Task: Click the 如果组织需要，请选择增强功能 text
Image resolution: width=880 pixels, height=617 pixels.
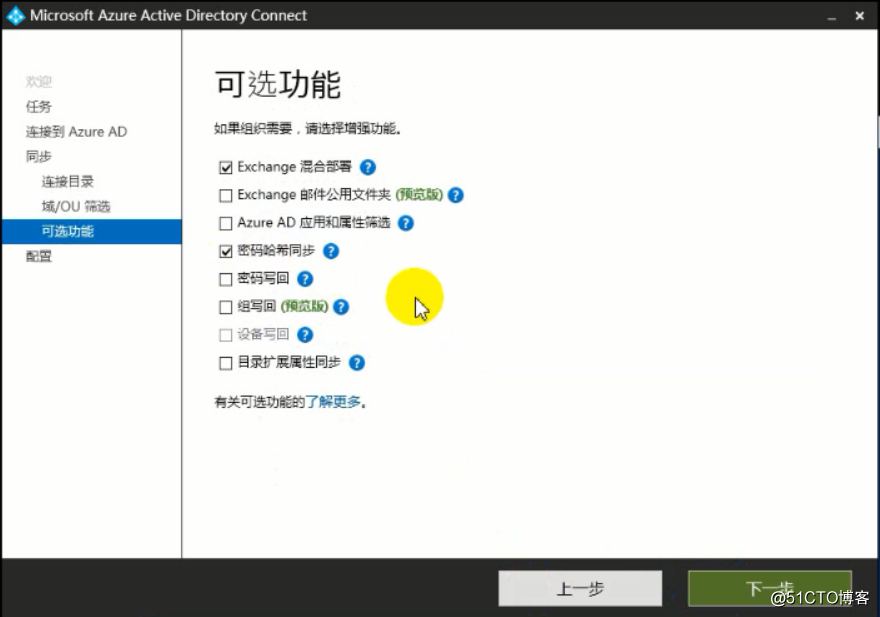Action: click(x=308, y=129)
